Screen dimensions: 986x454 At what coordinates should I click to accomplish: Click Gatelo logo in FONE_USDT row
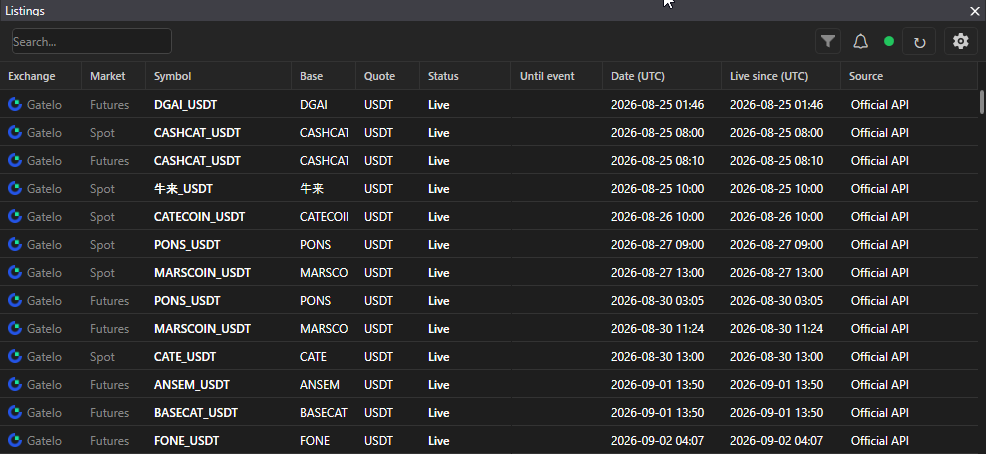tap(15, 440)
